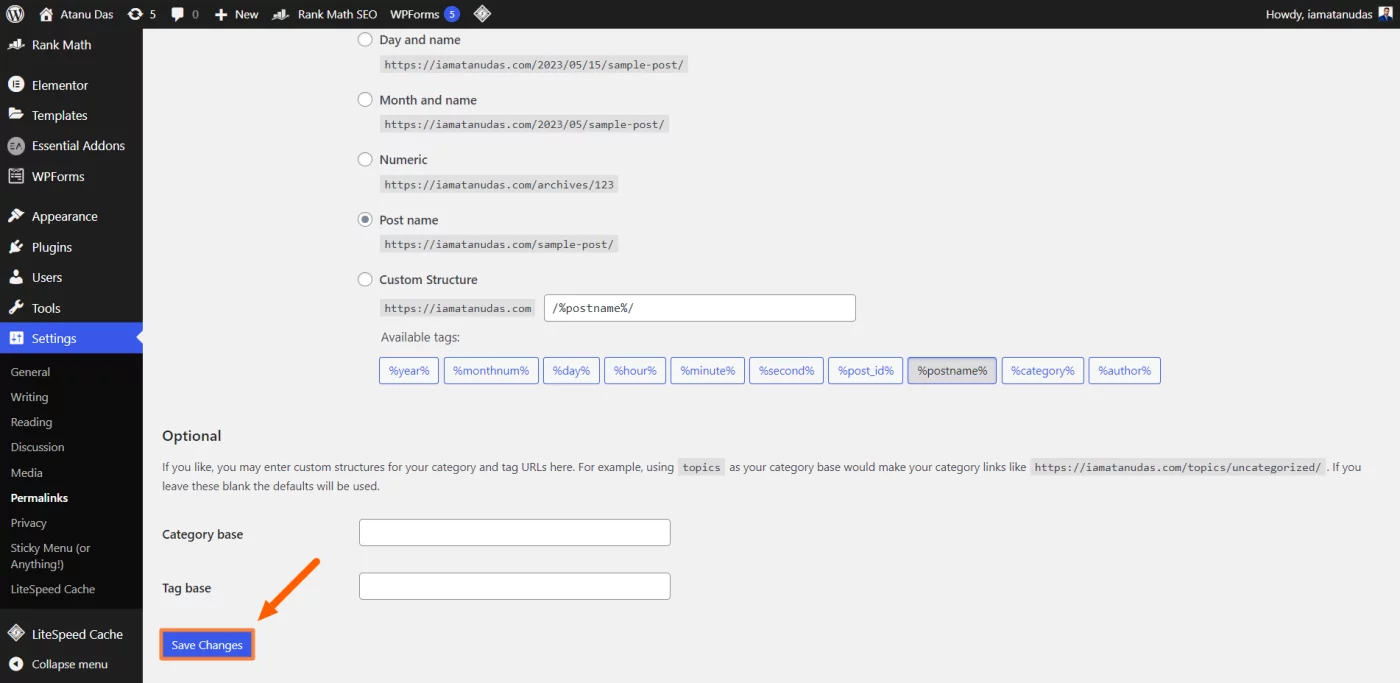Click the custom structure text field
The width and height of the screenshot is (1400, 683).
pos(700,308)
